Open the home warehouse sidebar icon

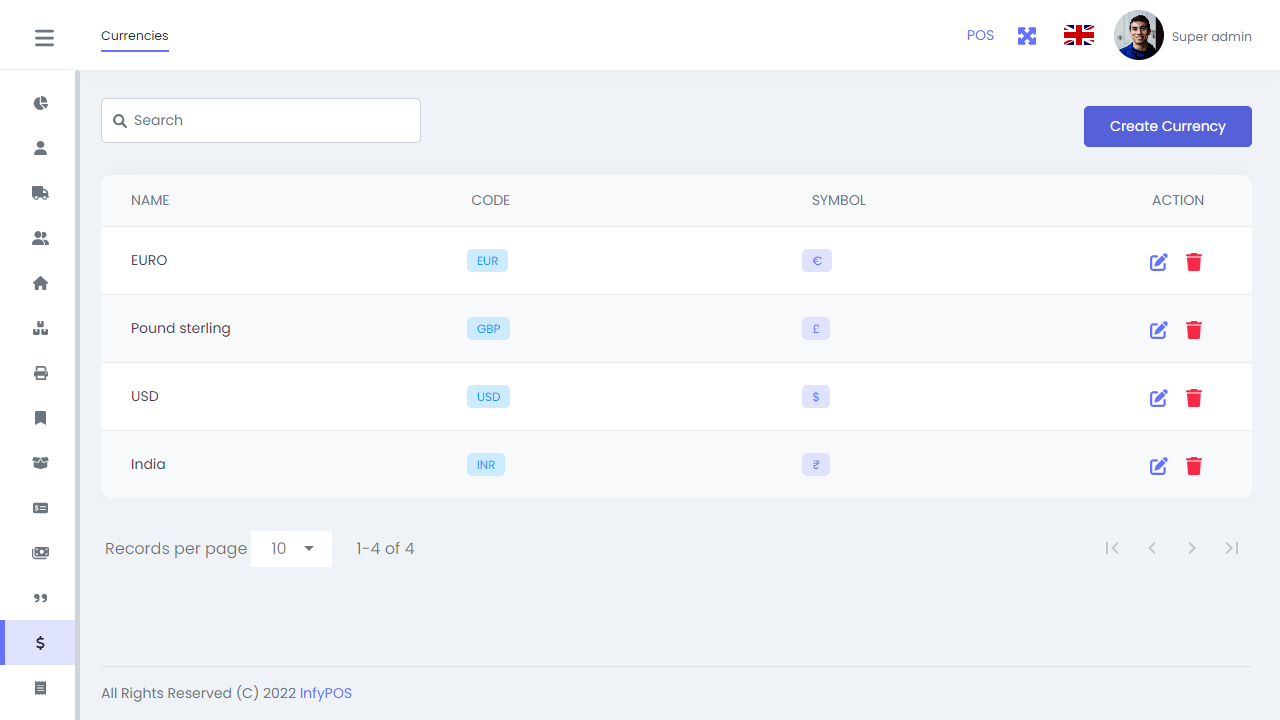(x=40, y=283)
